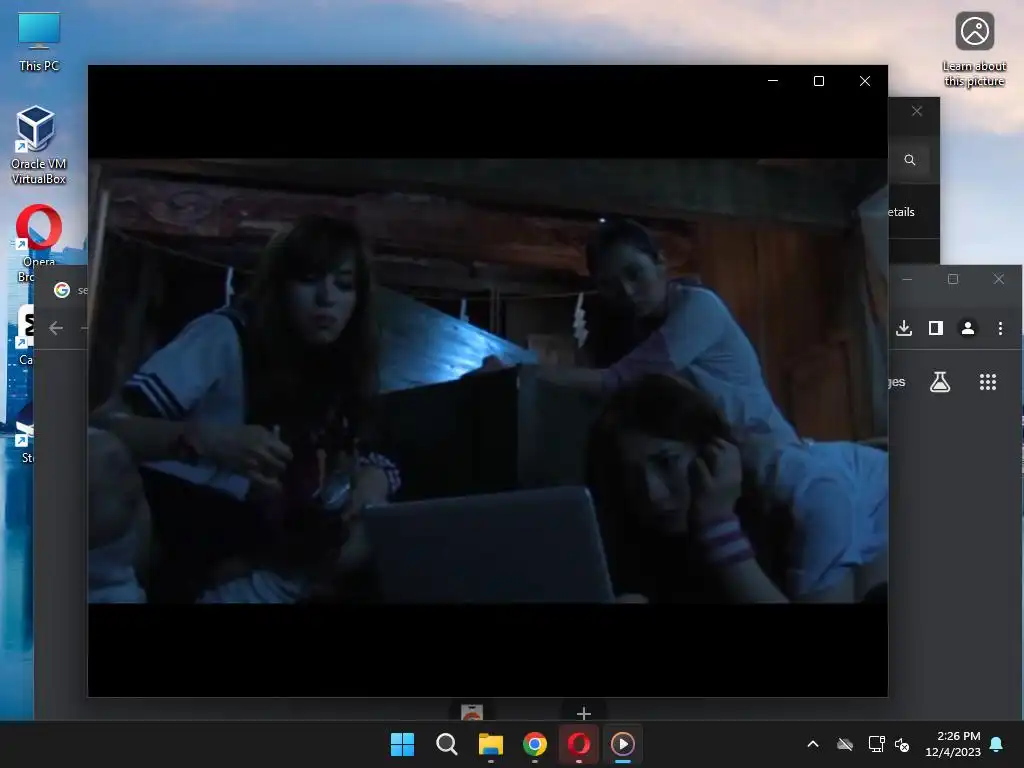Show hidden tray icons chevron
The height and width of the screenshot is (768, 1024).
(813, 744)
